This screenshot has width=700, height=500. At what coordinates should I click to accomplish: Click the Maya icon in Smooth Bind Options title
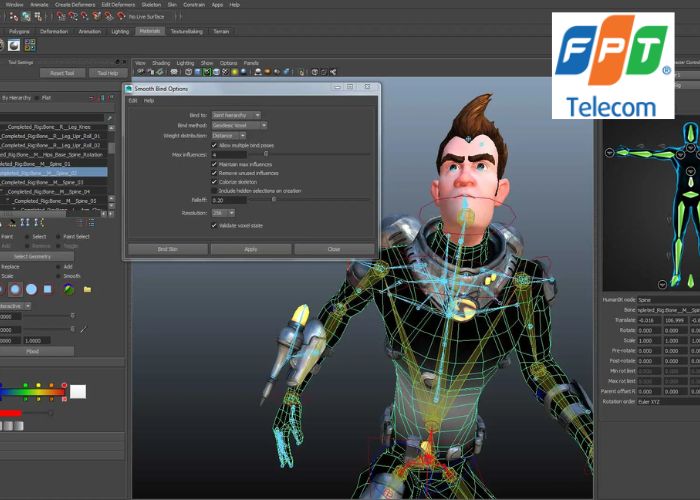pos(130,88)
